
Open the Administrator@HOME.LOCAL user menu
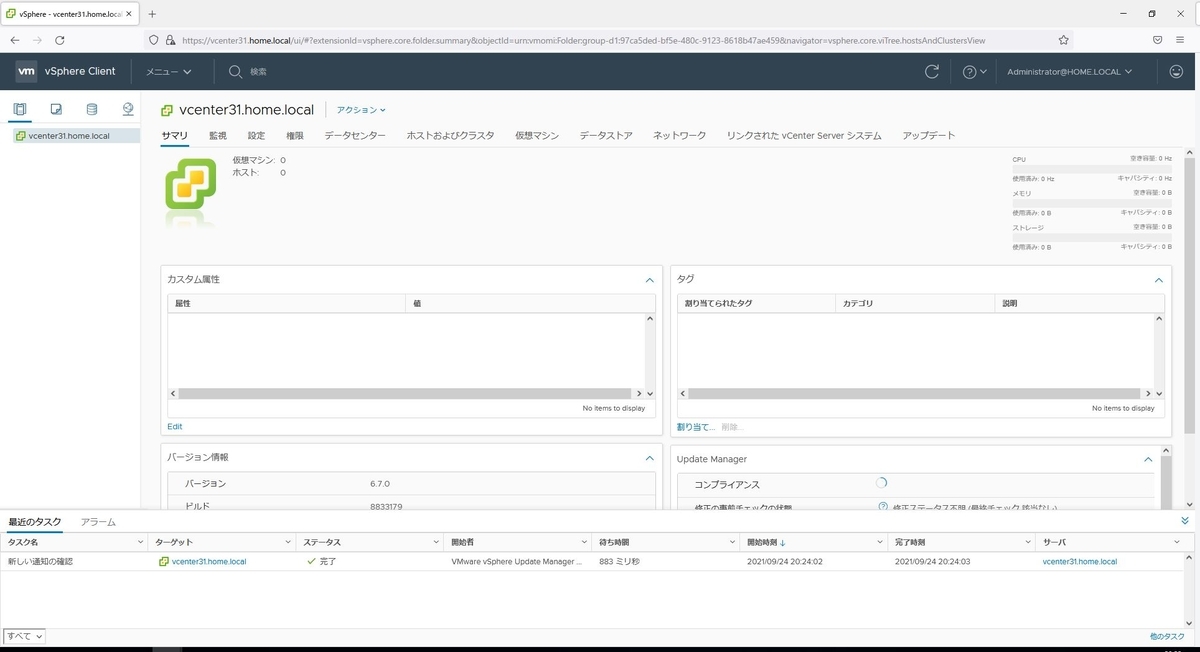(1070, 71)
